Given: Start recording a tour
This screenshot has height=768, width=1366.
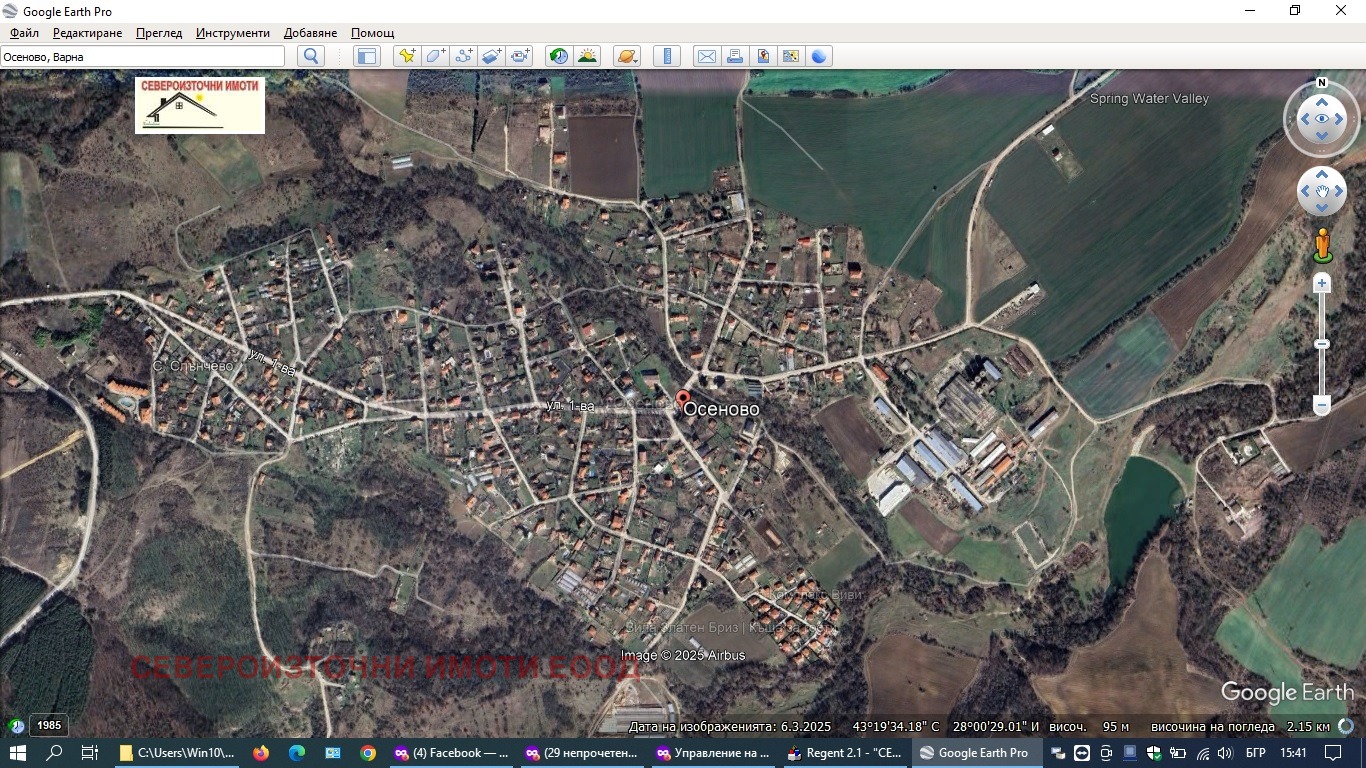Looking at the screenshot, I should 520,57.
